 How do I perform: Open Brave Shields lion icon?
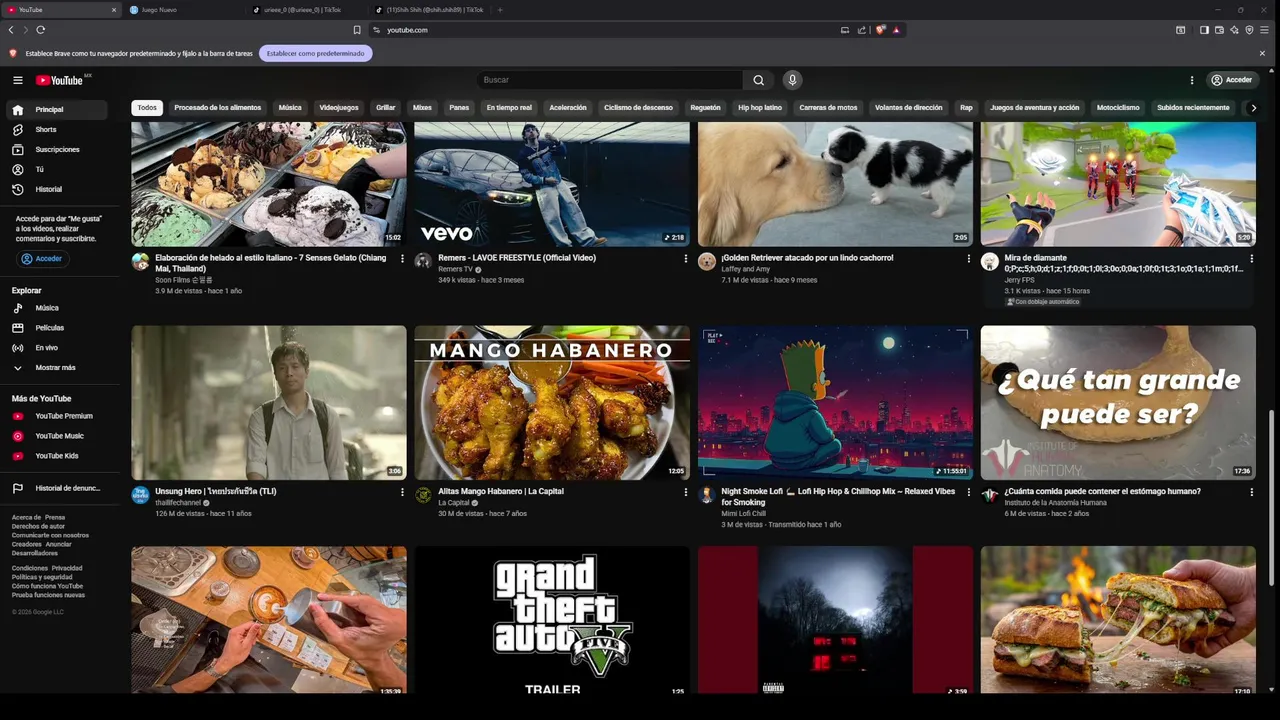point(880,30)
